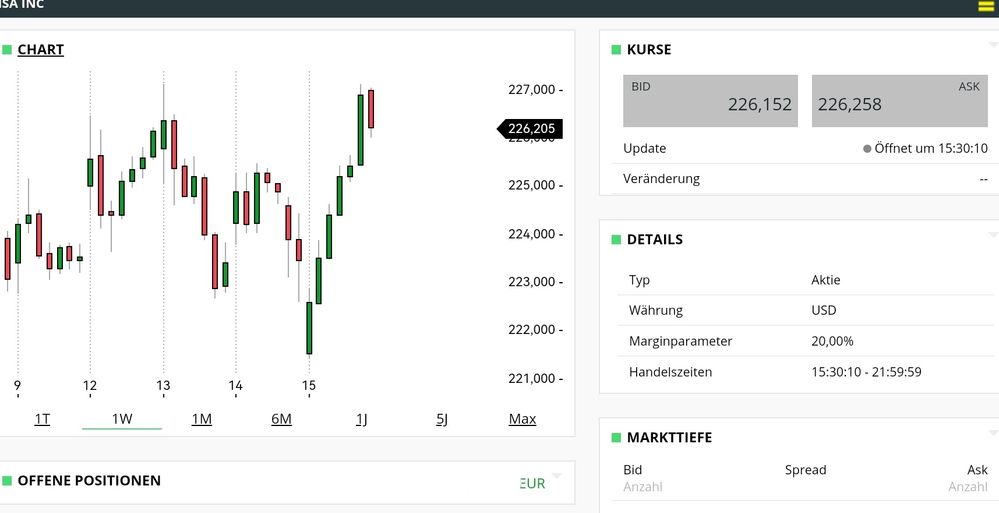Select the 1M chart range
This screenshot has width=999, height=513.
(x=201, y=419)
